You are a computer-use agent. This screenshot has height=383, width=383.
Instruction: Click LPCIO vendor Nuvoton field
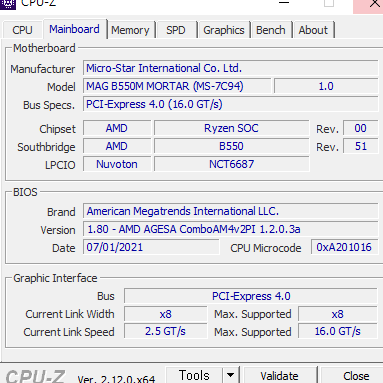pos(117,164)
